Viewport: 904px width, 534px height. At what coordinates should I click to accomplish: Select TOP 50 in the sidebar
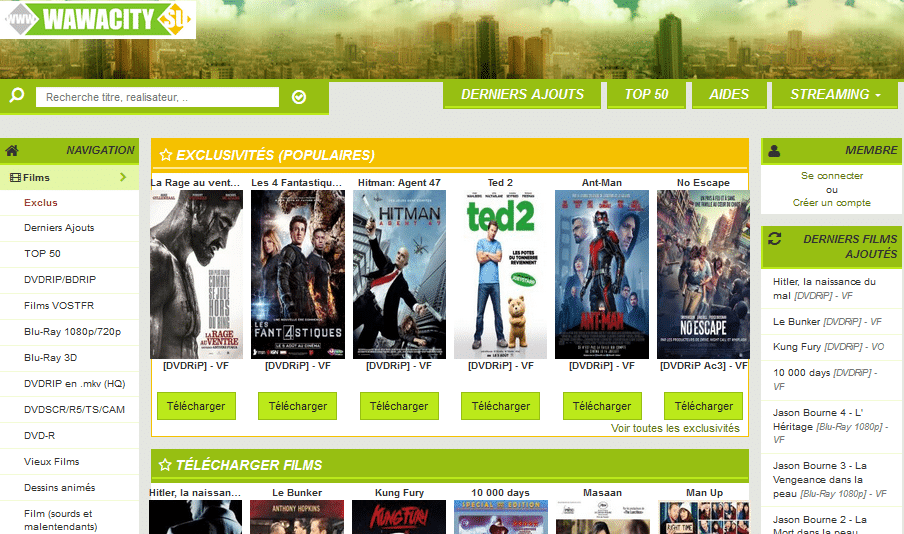click(42, 254)
